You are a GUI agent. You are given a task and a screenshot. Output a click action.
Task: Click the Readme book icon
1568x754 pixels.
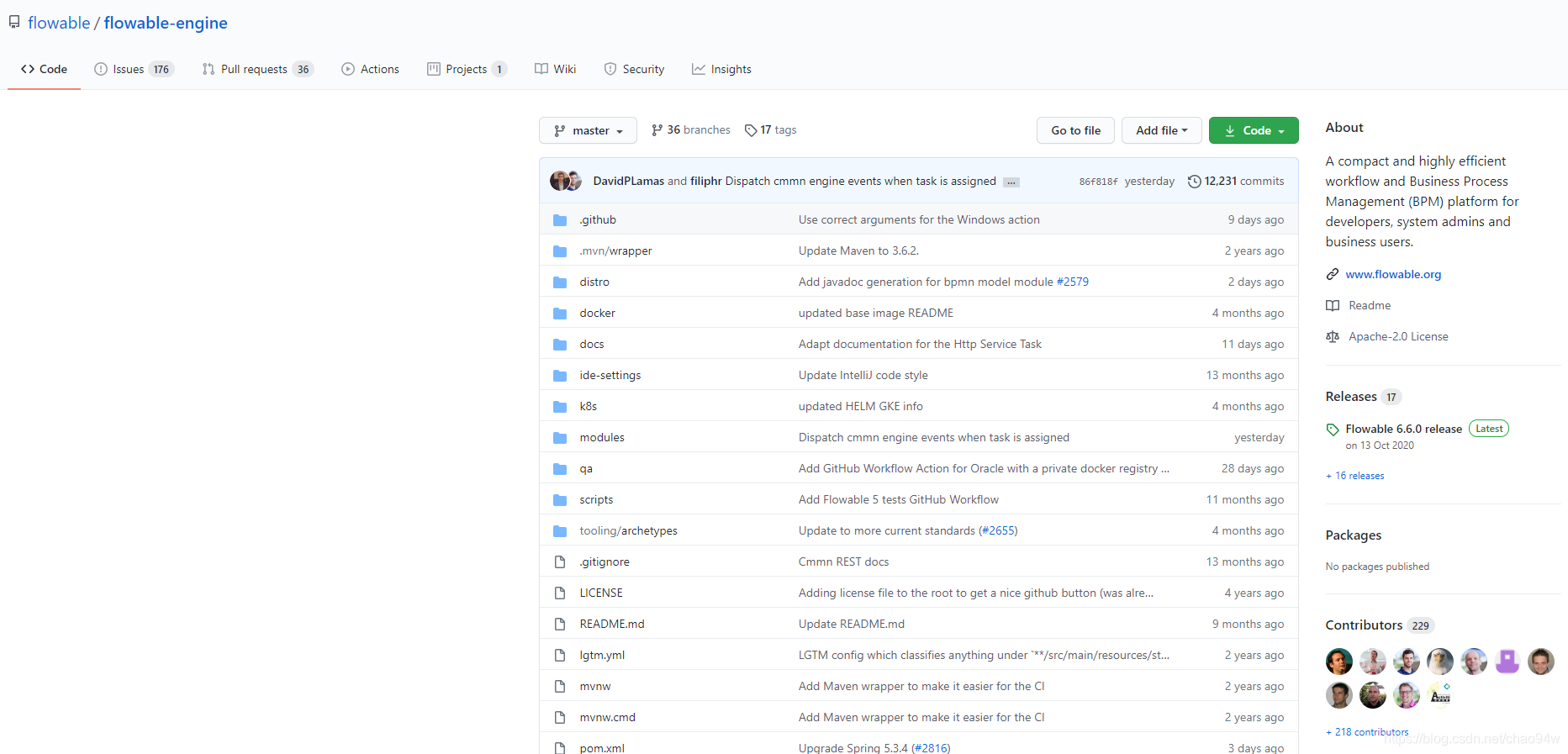click(x=1333, y=306)
